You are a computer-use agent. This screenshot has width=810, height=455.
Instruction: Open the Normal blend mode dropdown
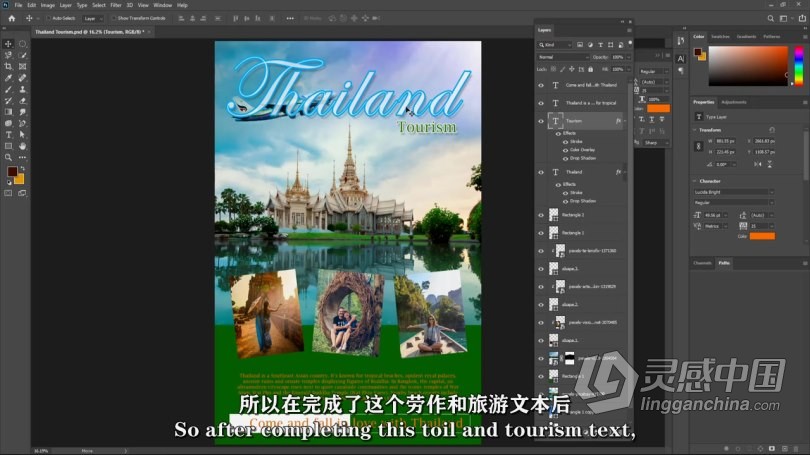(x=563, y=57)
